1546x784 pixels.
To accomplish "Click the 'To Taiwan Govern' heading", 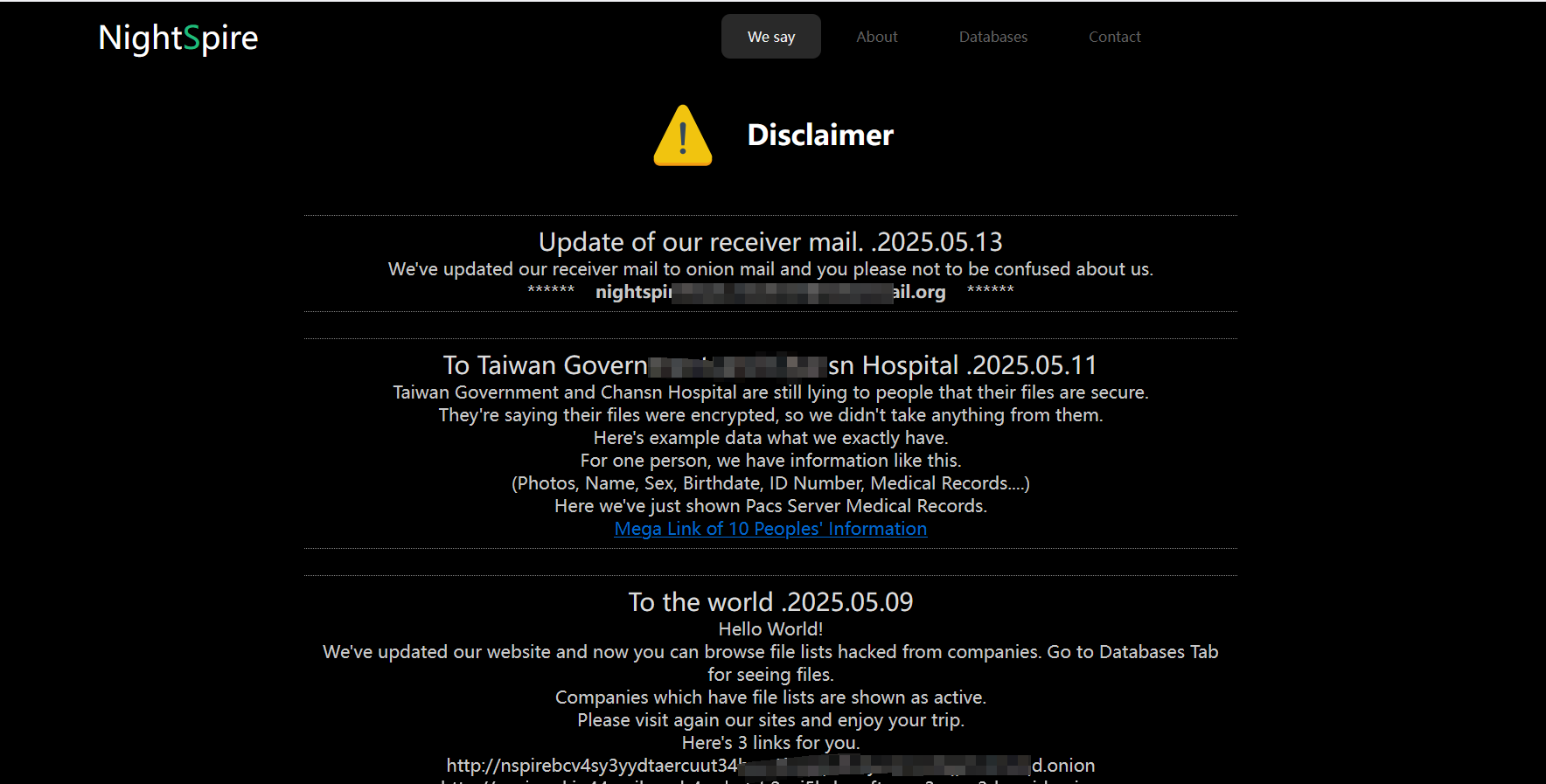I will [x=770, y=365].
